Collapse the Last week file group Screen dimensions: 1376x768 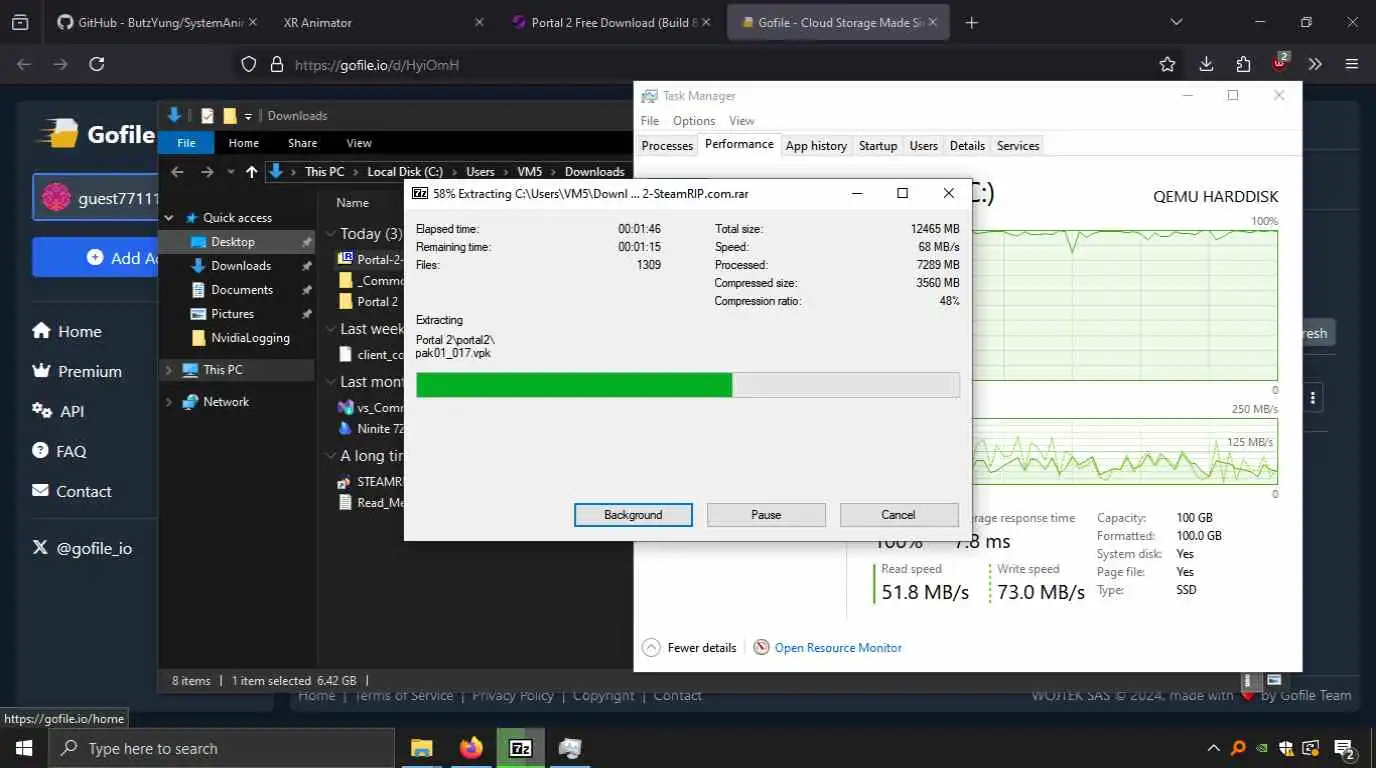click(331, 329)
